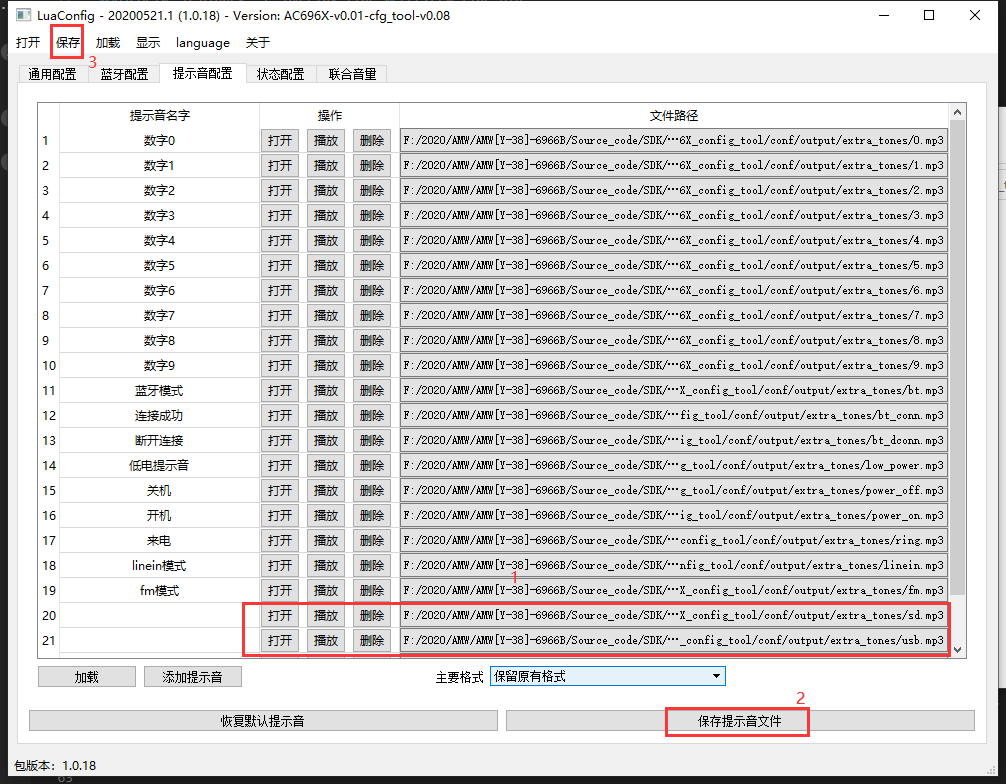Play the 数字1 prompt tone
Viewport: 1006px width, 784px height.
point(326,166)
